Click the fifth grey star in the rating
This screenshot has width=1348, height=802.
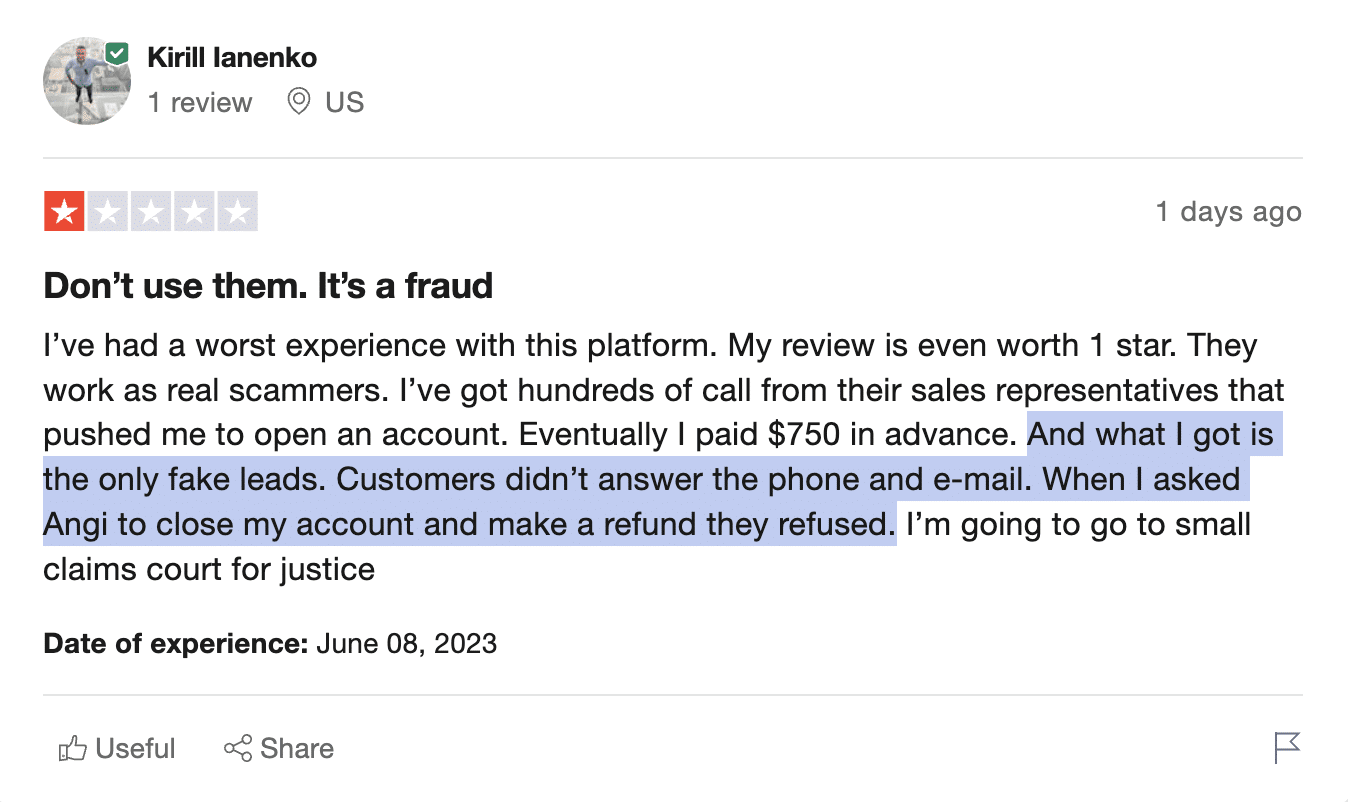(x=238, y=212)
